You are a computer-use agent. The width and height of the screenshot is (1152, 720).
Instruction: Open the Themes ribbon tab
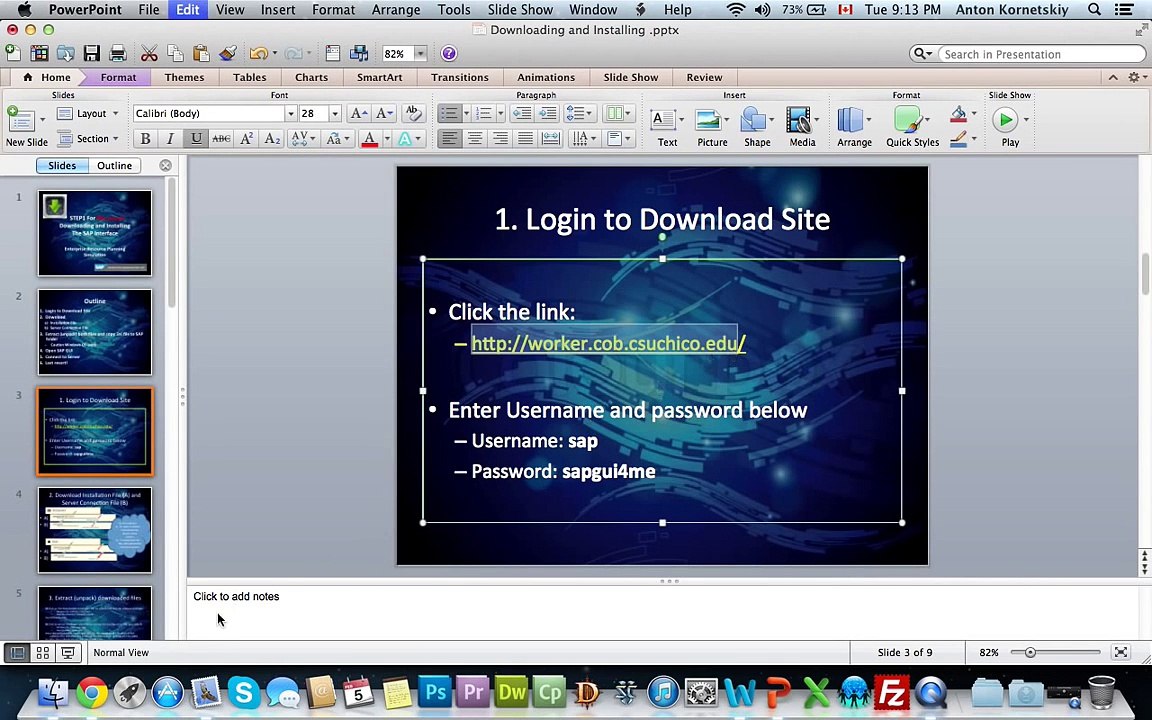[184, 77]
